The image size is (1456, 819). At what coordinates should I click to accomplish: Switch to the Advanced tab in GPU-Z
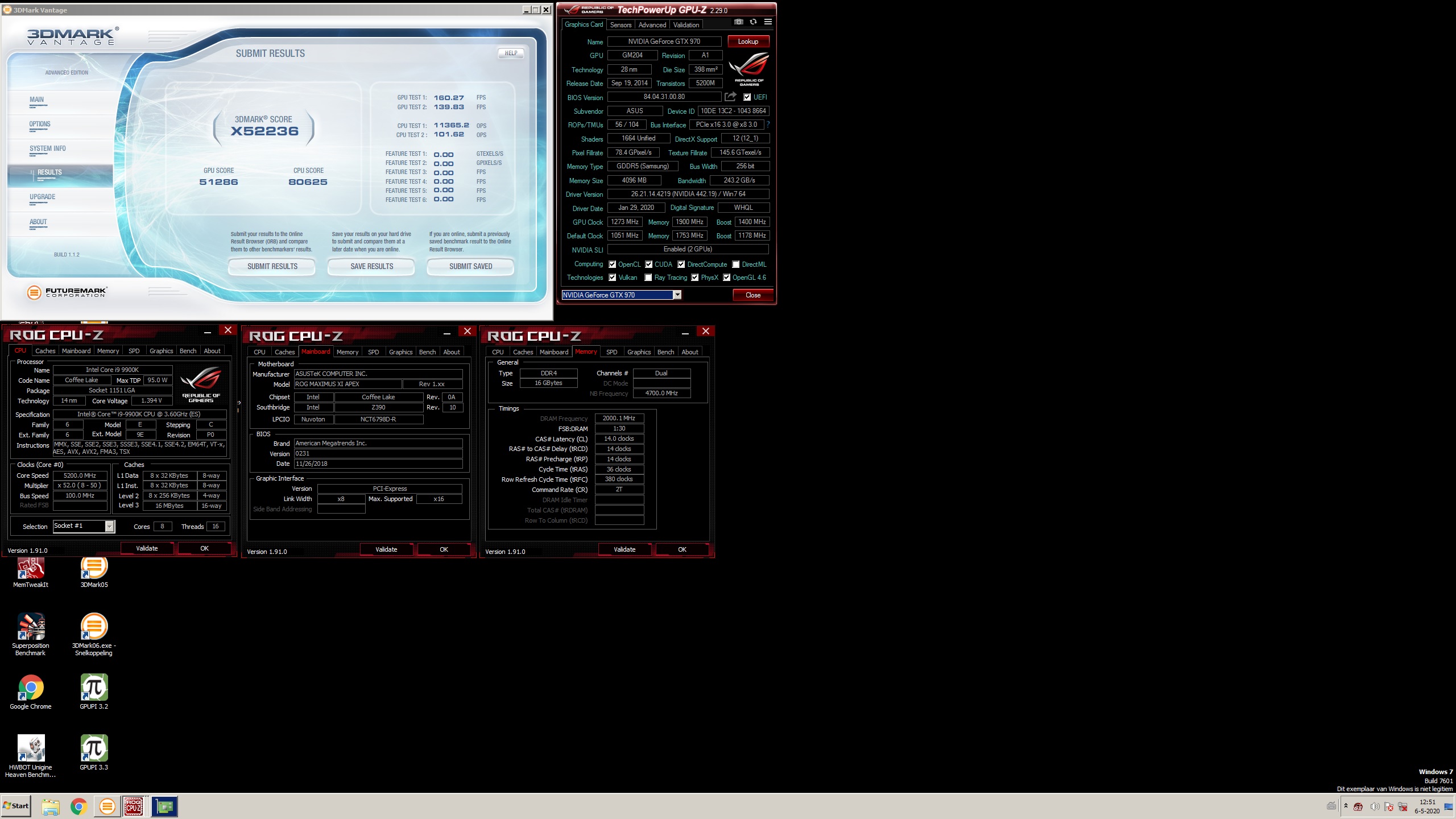[652, 25]
